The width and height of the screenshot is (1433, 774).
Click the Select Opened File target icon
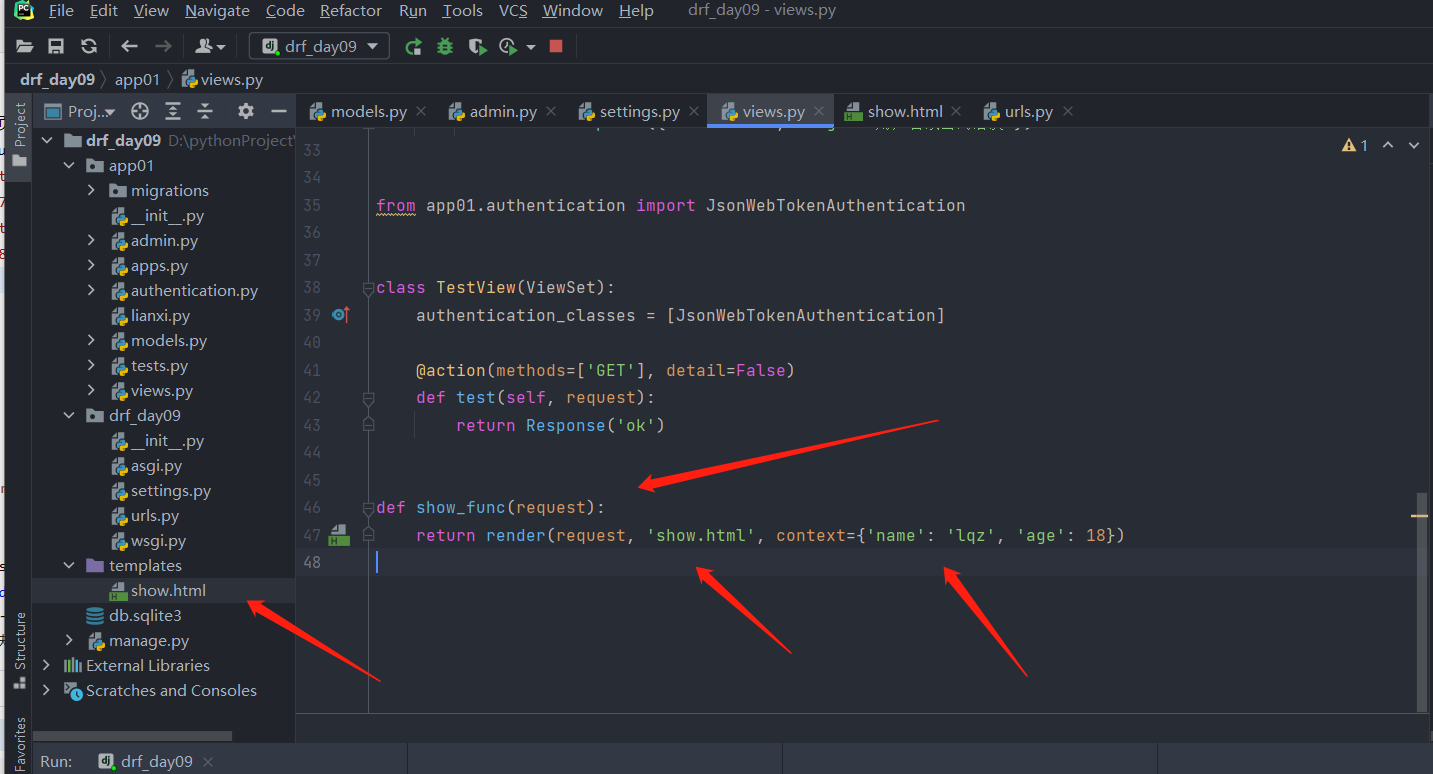click(140, 111)
